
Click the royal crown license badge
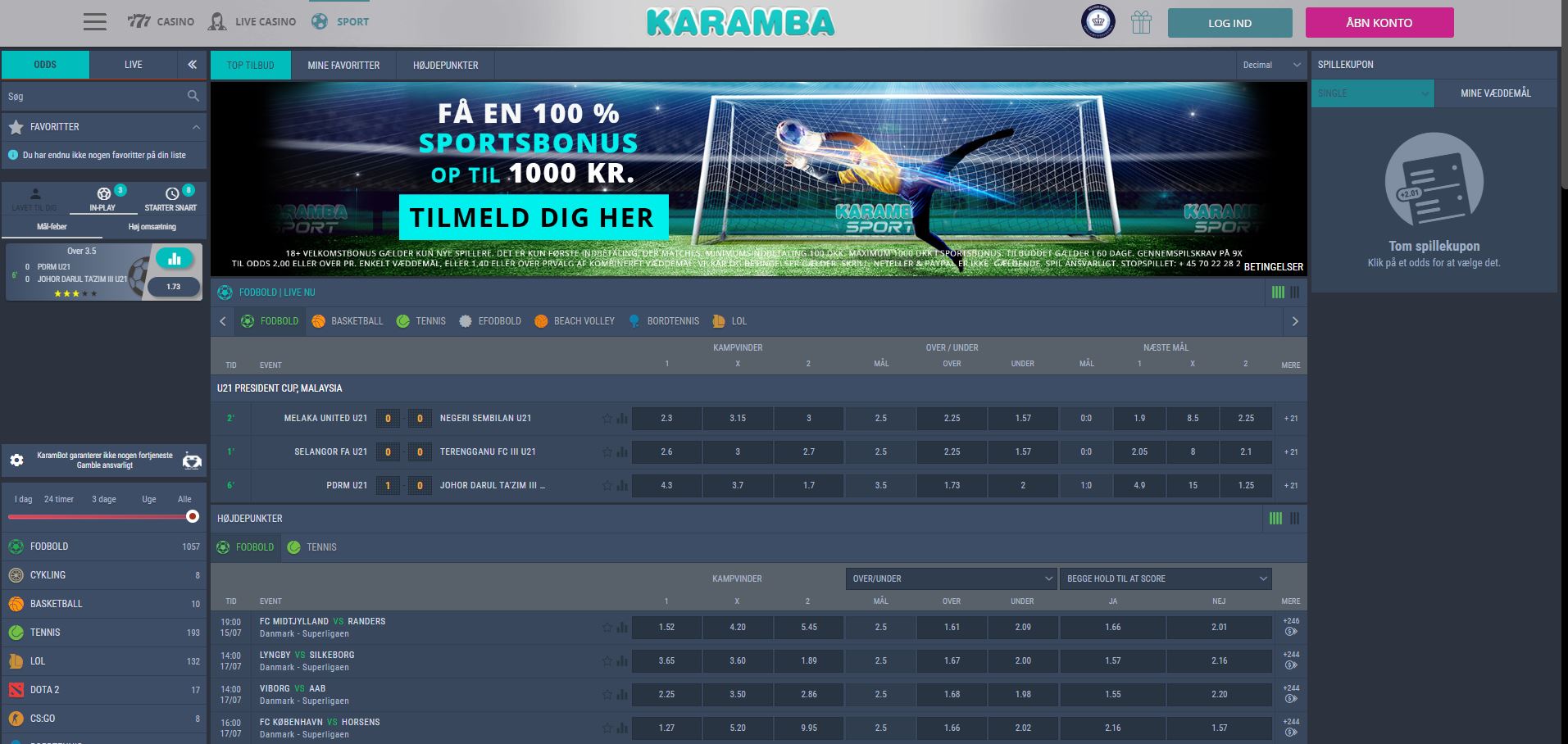[1098, 22]
